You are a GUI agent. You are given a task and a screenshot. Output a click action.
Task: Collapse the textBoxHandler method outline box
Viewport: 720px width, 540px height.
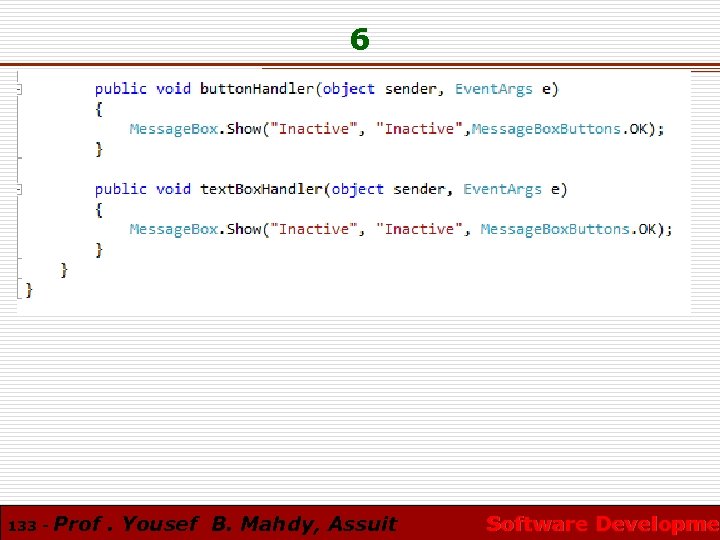[x=19, y=189]
